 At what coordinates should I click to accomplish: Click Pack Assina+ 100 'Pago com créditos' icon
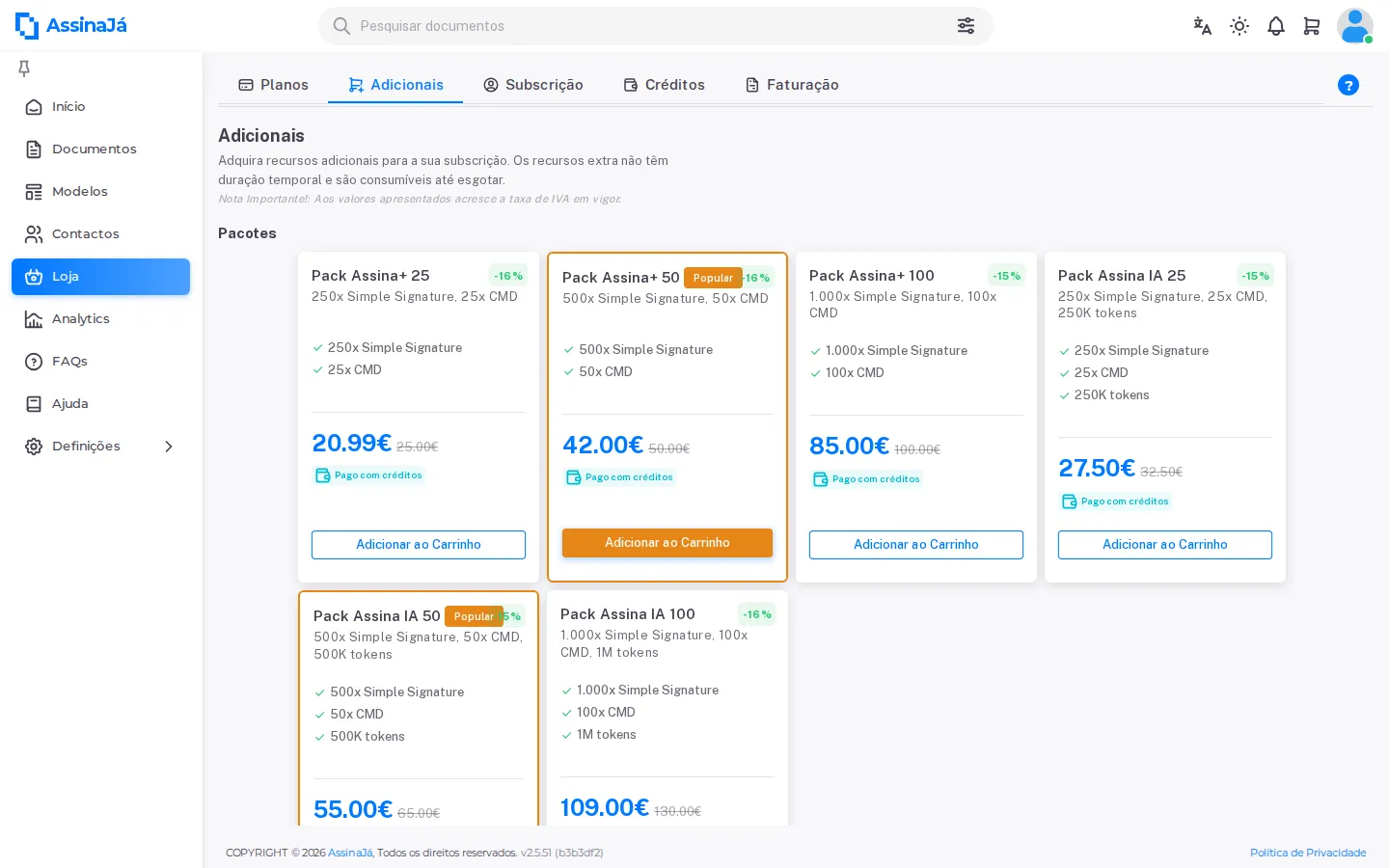821,479
